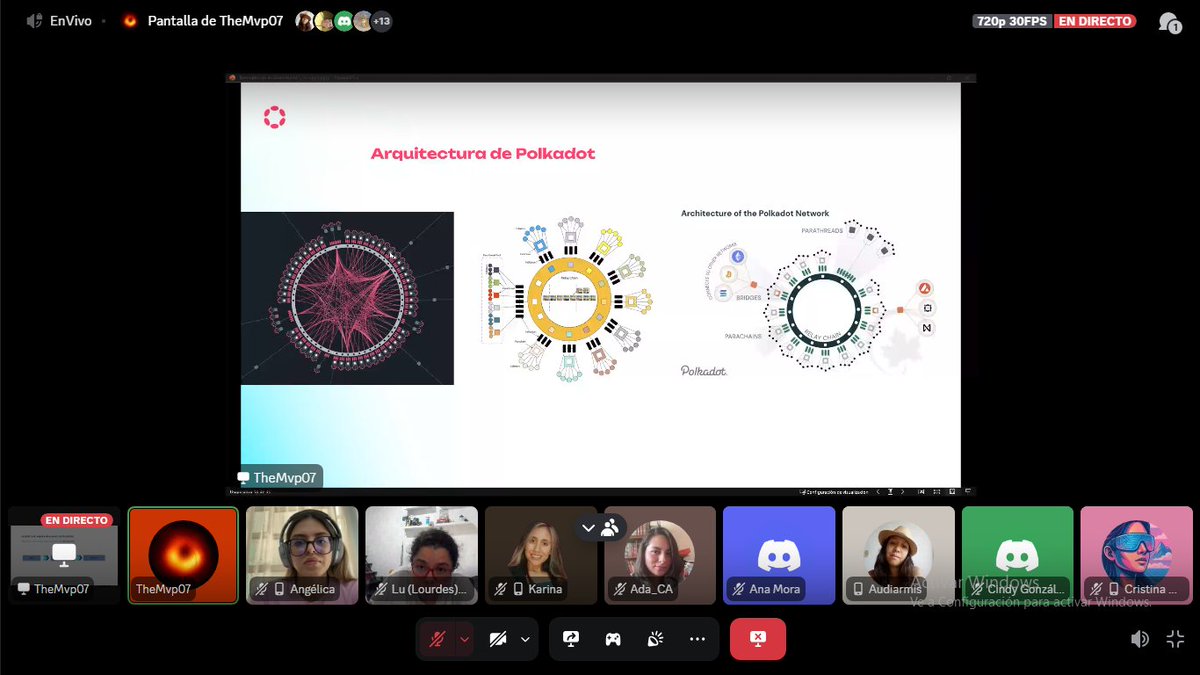This screenshot has width=1200, height=675.
Task: Click the yellow relay chain ring diagram
Action: pos(567,298)
